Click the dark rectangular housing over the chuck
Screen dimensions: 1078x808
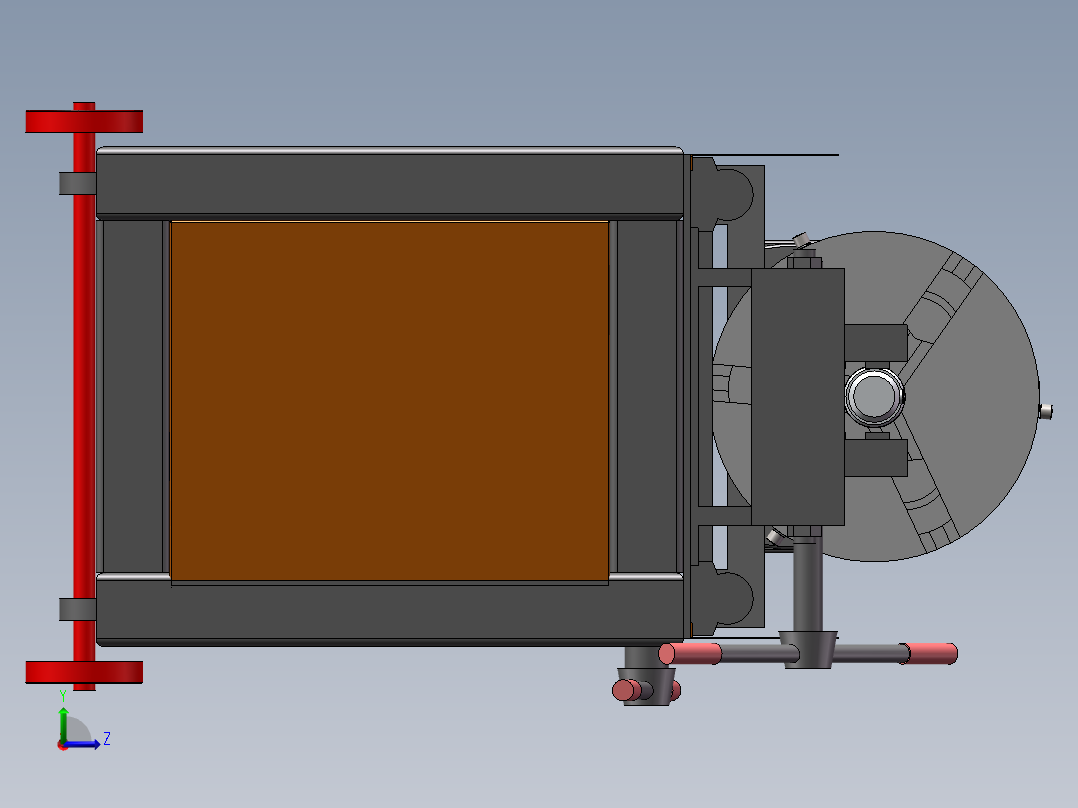(797, 397)
